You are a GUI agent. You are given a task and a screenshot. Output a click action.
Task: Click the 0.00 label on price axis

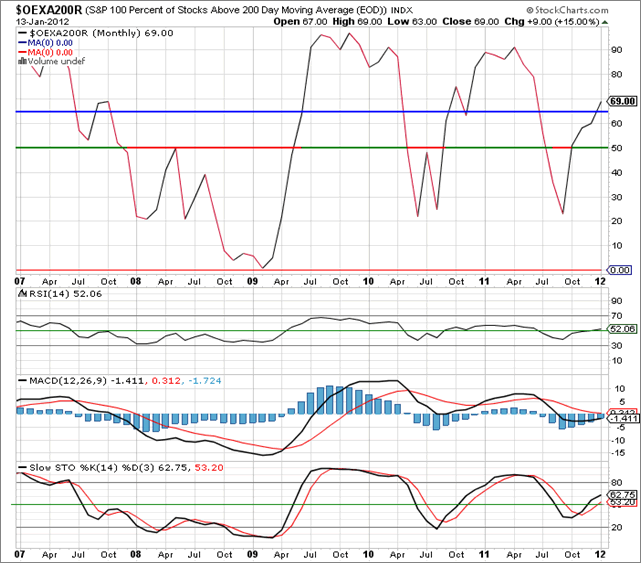pos(622,270)
